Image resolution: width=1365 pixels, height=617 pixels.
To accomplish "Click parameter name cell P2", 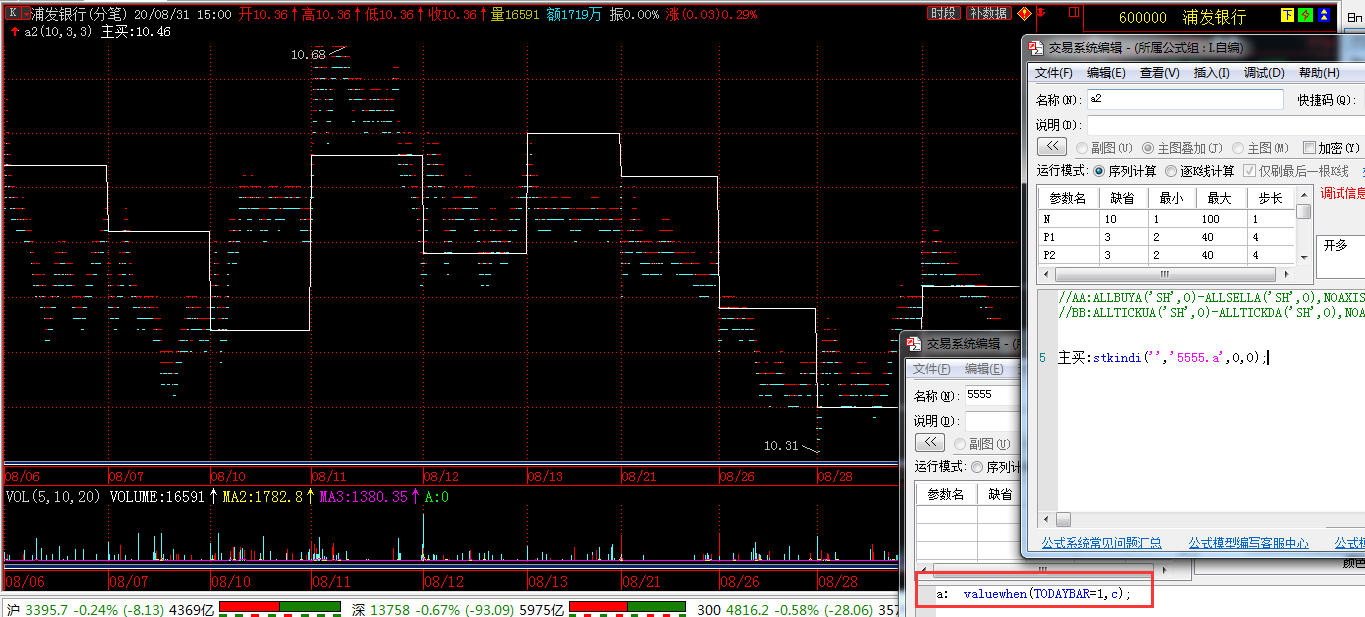I will click(1068, 255).
